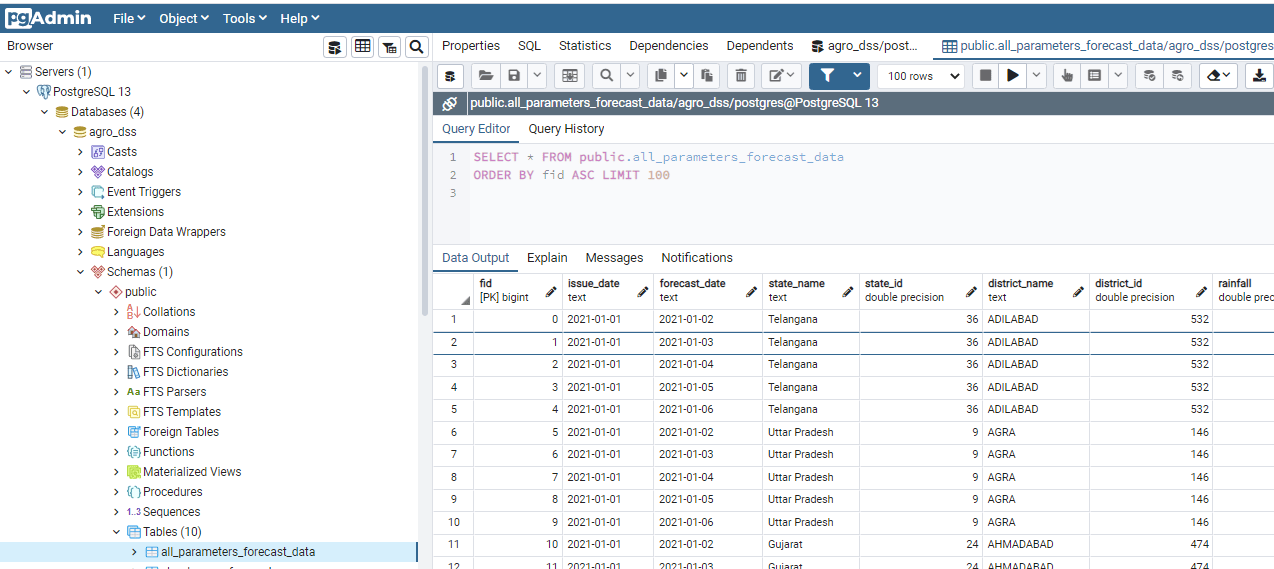Click the Copy rows icon
This screenshot has height=569, width=1274.
click(660, 75)
